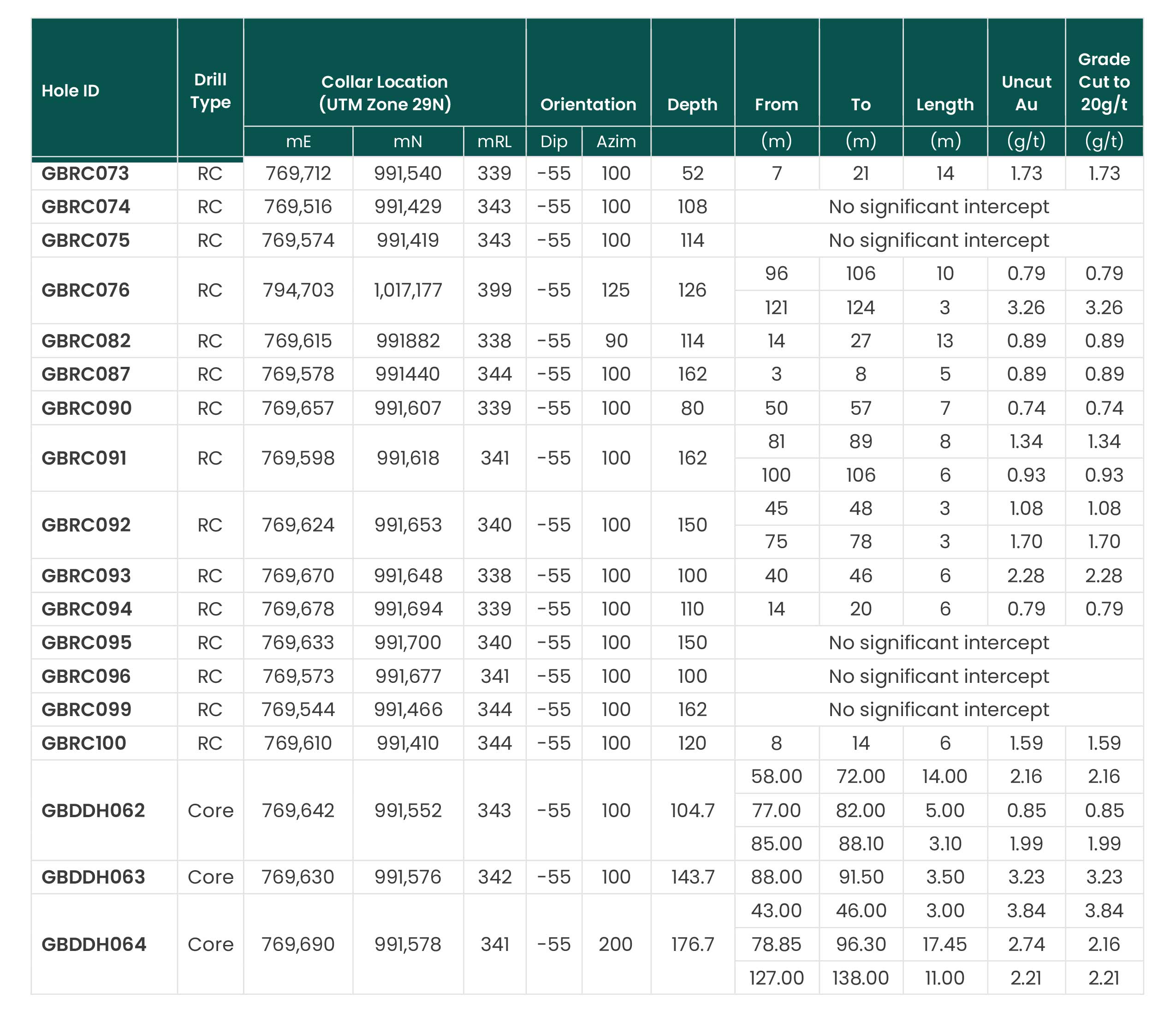
Task: Click the mN sub-header
Action: coord(408,142)
